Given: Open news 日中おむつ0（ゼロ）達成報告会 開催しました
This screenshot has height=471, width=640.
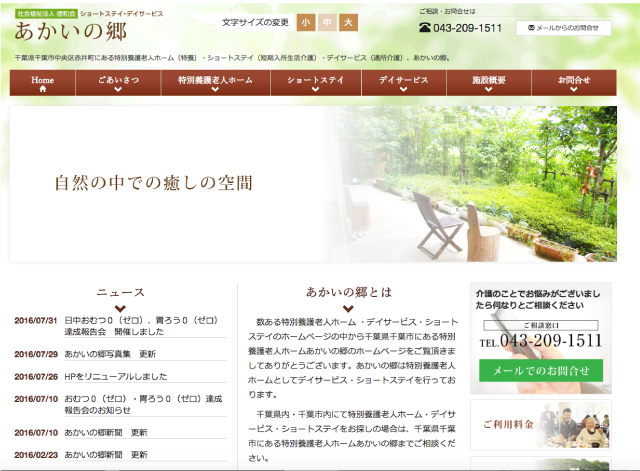Looking at the screenshot, I should coord(141,326).
